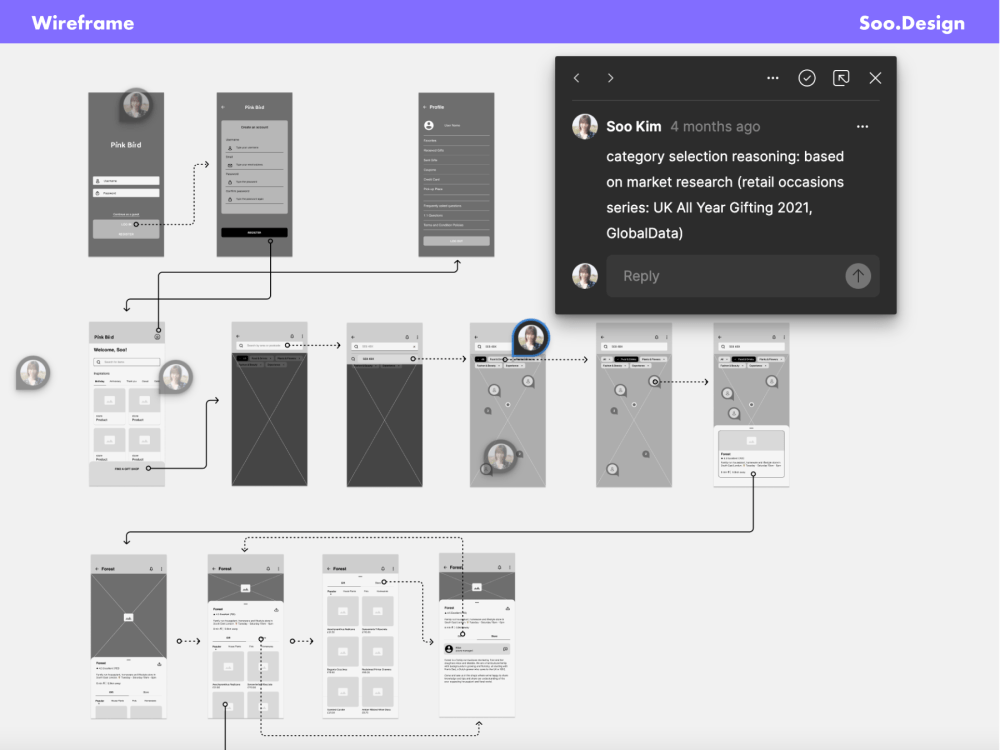Open ellipsis options next to Soo Kim's comment
The image size is (1000, 750).
[862, 126]
